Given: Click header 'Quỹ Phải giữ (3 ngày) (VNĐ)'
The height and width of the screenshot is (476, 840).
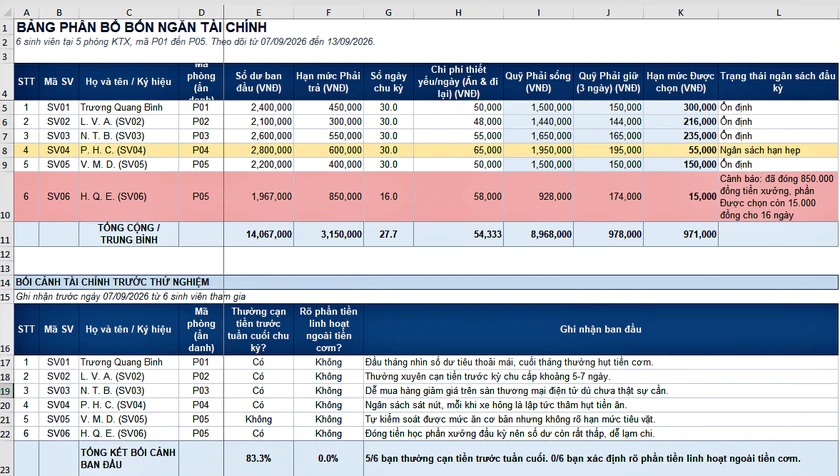Looking at the screenshot, I should [608, 82].
